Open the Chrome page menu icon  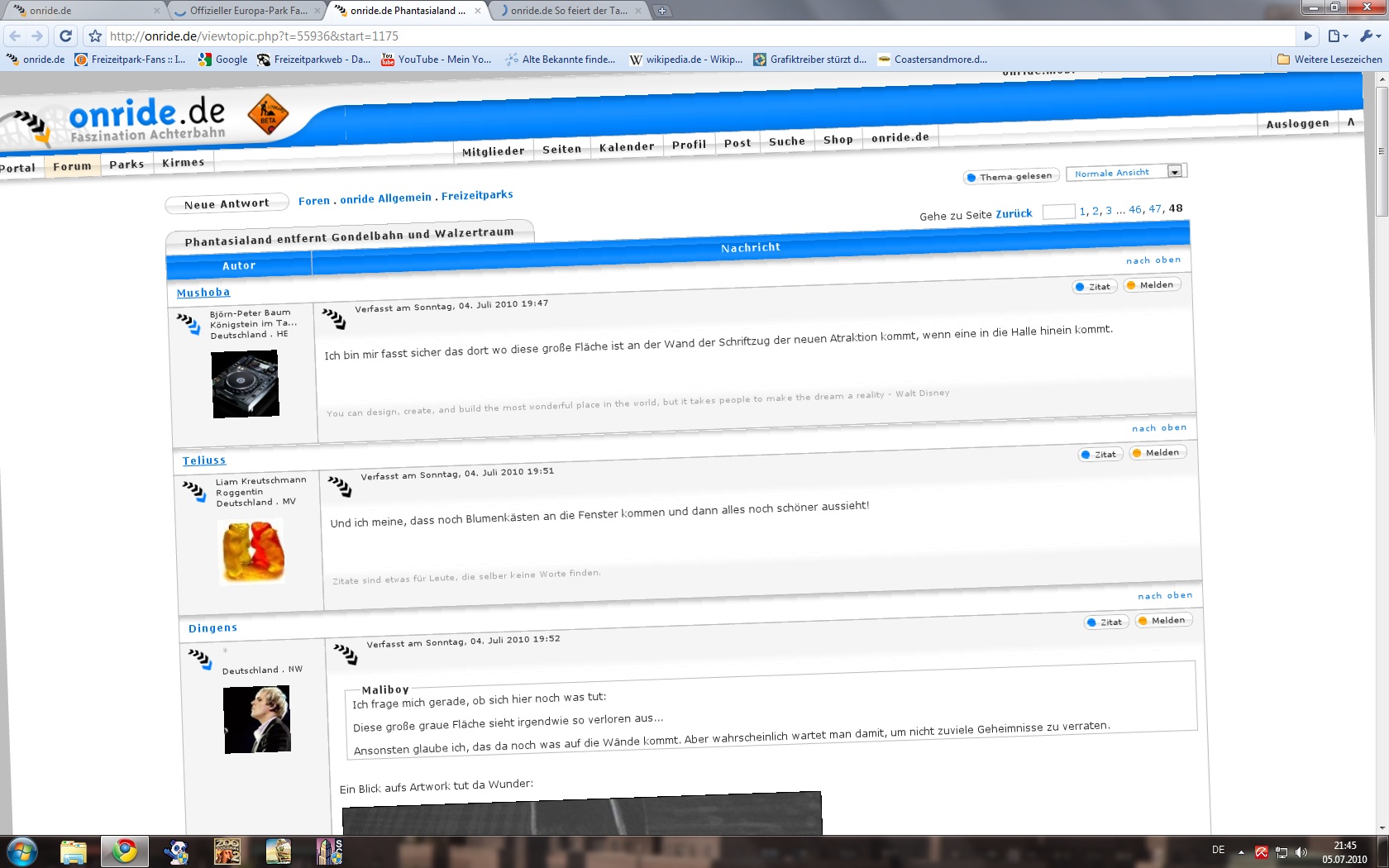1337,36
